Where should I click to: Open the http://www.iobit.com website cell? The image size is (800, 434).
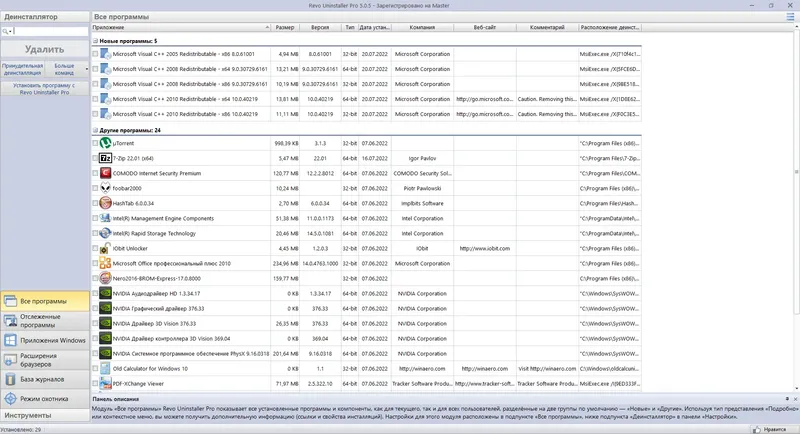point(484,248)
